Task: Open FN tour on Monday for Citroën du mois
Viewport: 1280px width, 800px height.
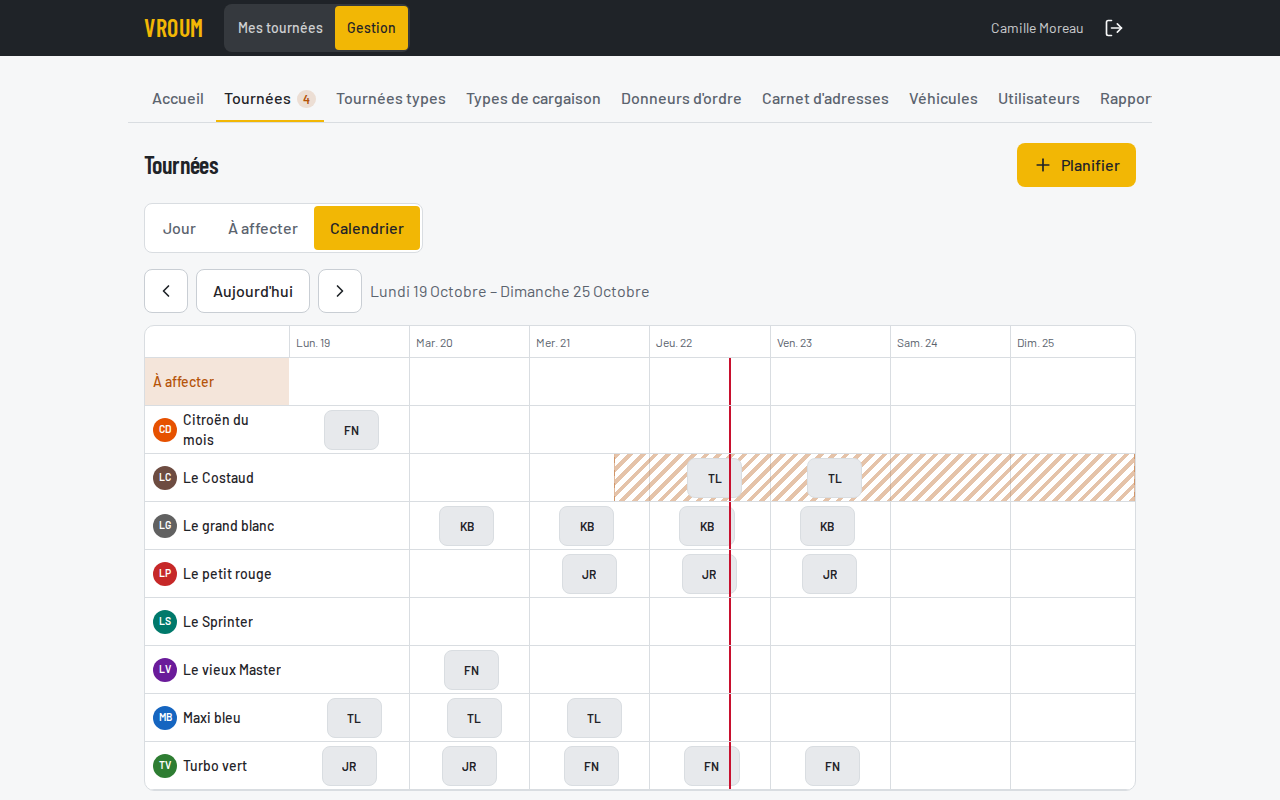Action: (351, 430)
